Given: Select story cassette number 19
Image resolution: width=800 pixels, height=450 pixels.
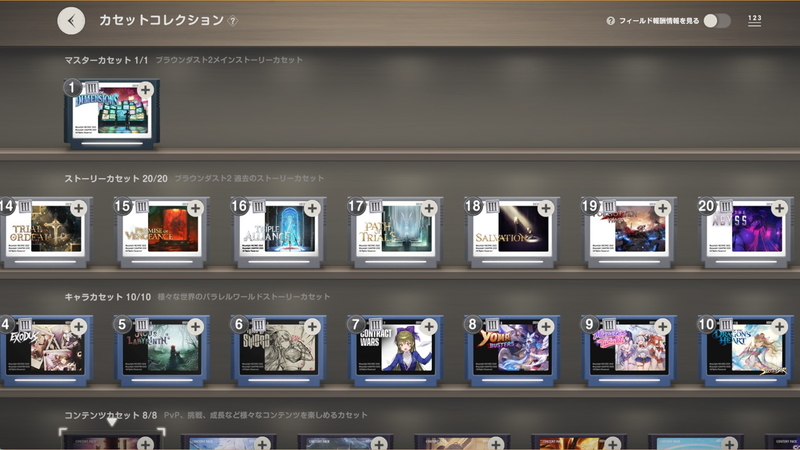Looking at the screenshot, I should pos(629,233).
